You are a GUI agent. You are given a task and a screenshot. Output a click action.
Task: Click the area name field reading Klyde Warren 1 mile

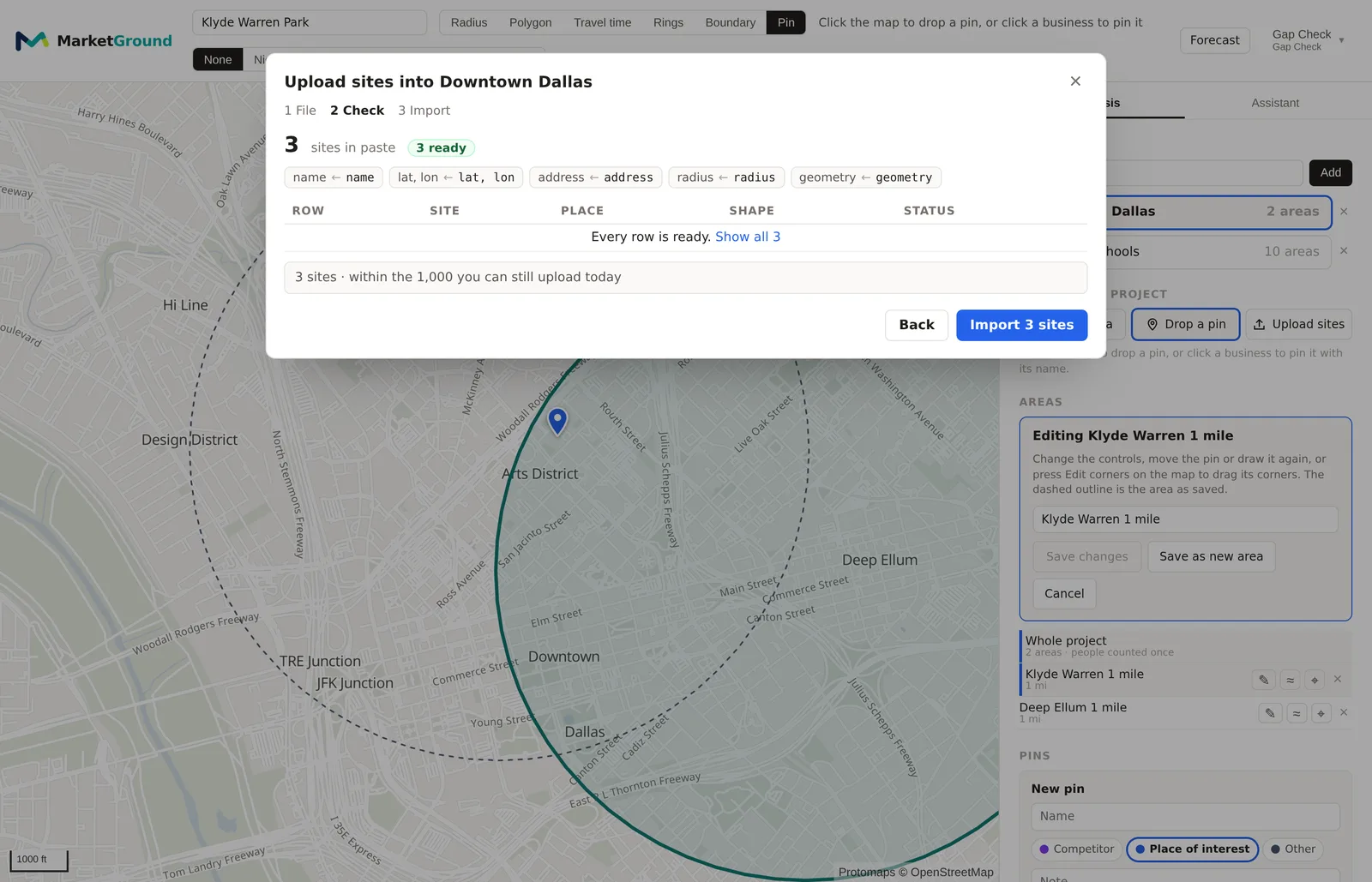click(1185, 519)
